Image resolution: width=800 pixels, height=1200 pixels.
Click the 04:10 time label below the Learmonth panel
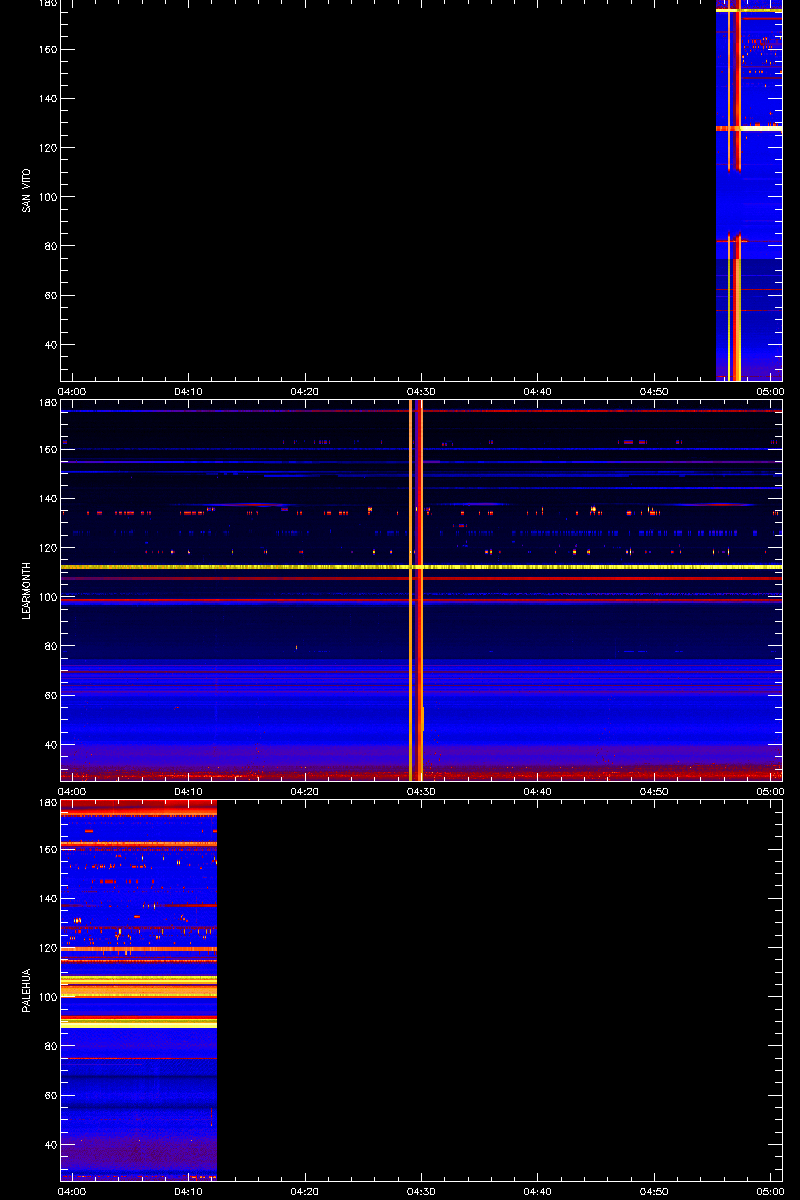pos(189,791)
